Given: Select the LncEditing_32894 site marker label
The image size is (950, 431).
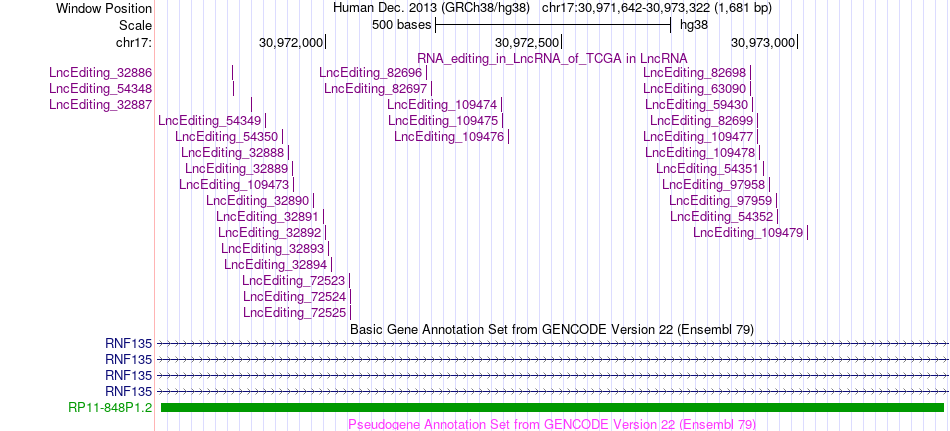Looking at the screenshot, I should (276, 264).
